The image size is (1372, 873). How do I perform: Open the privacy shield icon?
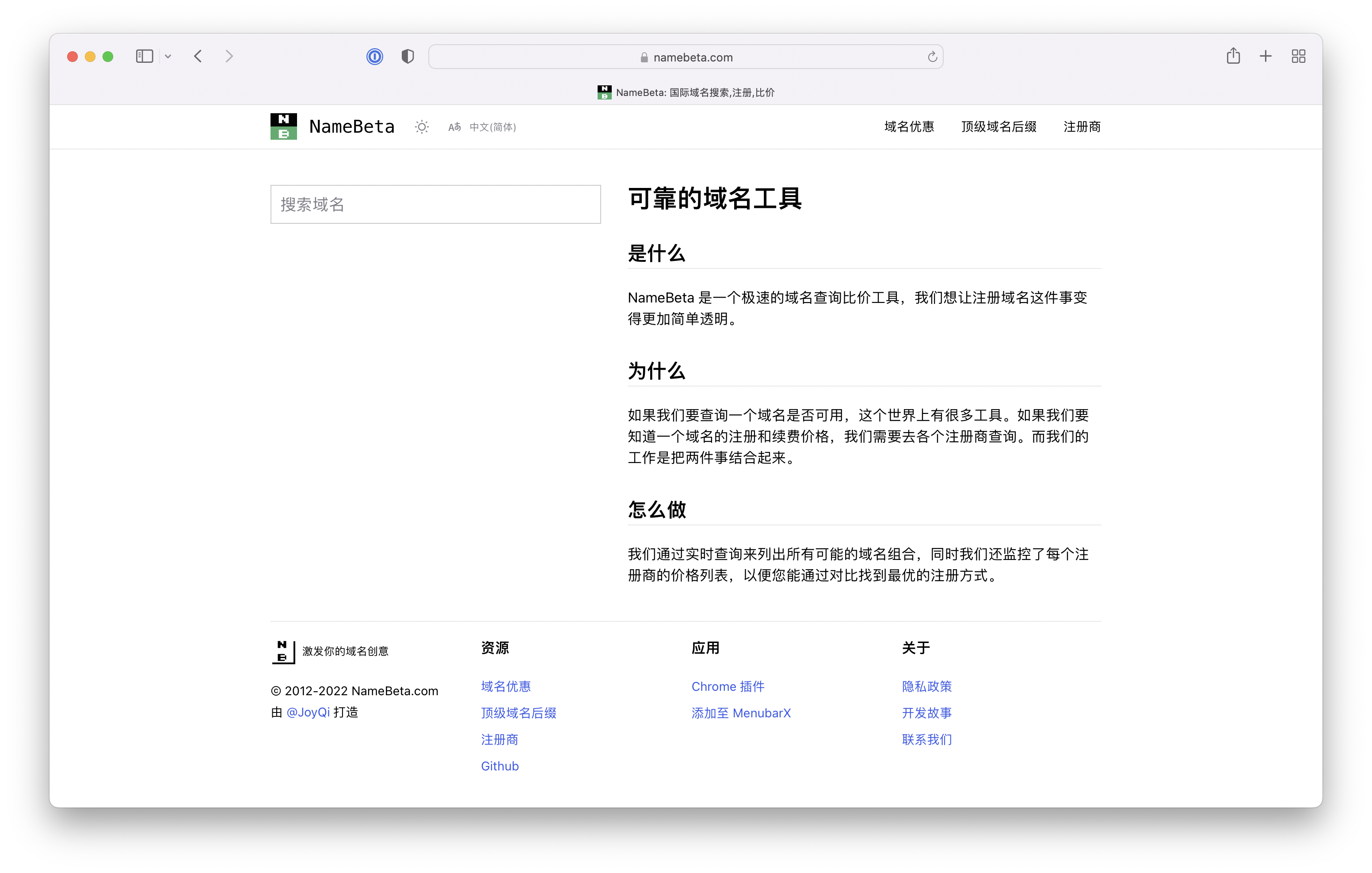[408, 57]
